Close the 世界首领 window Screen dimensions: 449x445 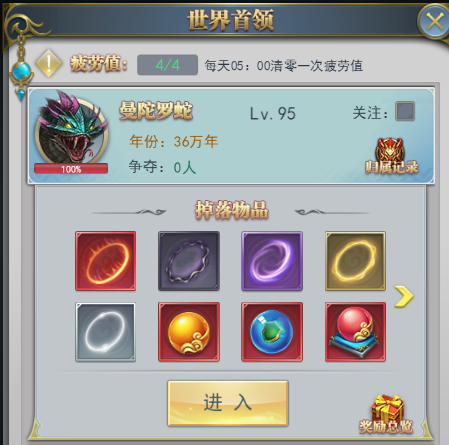(434, 23)
